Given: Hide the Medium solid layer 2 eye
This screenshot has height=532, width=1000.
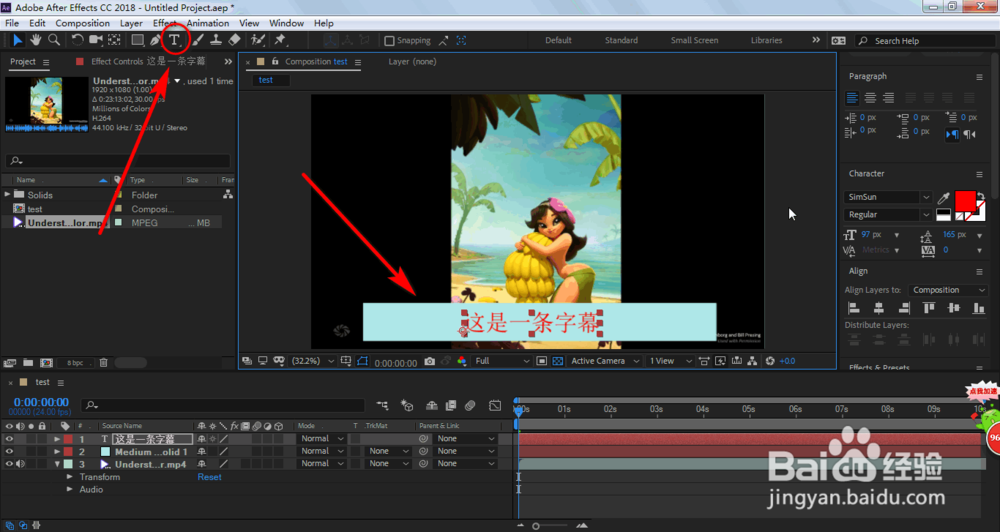Looking at the screenshot, I should pyautogui.click(x=9, y=451).
